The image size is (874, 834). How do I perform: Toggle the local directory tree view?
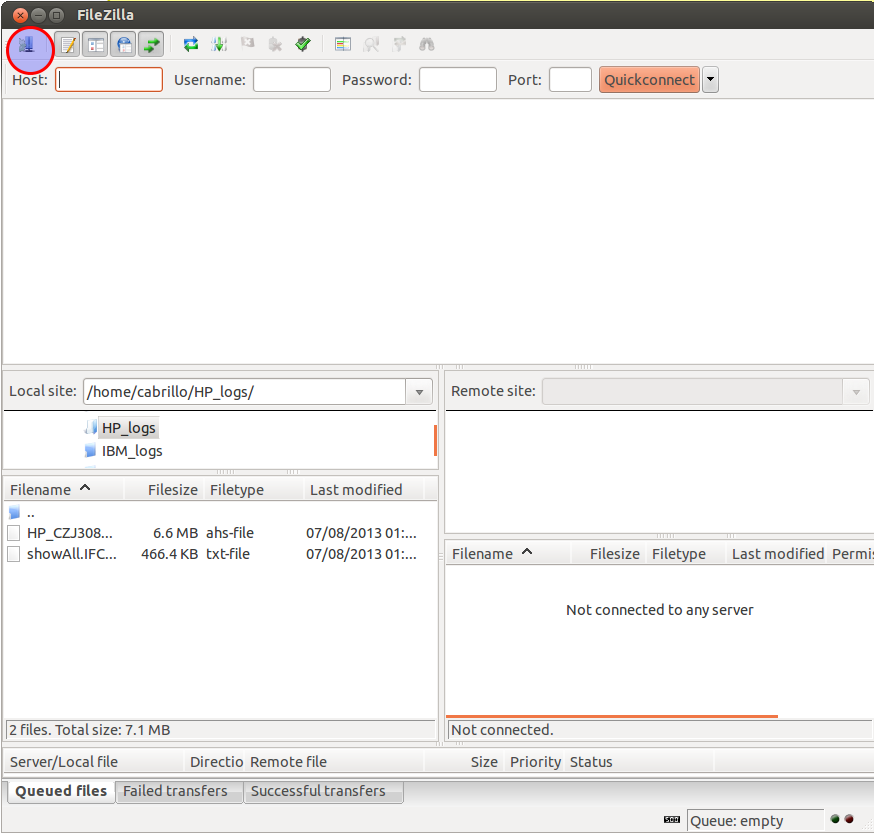(96, 45)
